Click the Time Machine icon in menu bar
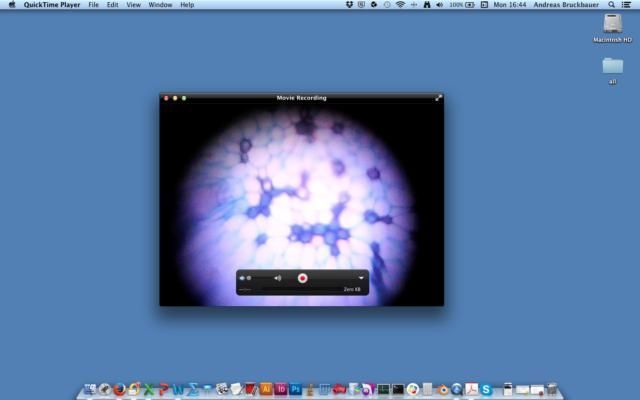Image resolution: width=640 pixels, height=400 pixels. pos(387,5)
